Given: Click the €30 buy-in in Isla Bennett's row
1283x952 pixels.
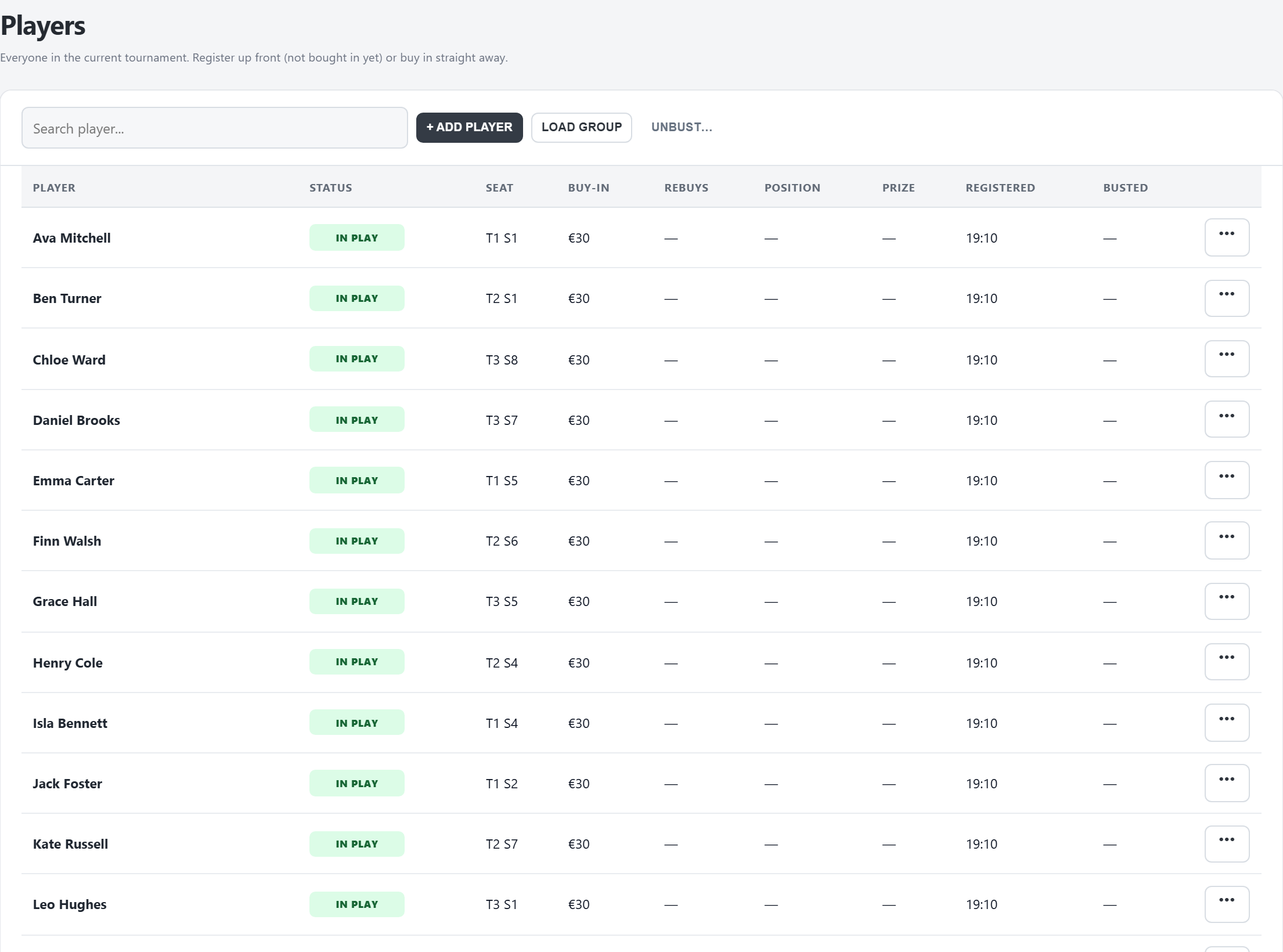Looking at the screenshot, I should pos(578,723).
